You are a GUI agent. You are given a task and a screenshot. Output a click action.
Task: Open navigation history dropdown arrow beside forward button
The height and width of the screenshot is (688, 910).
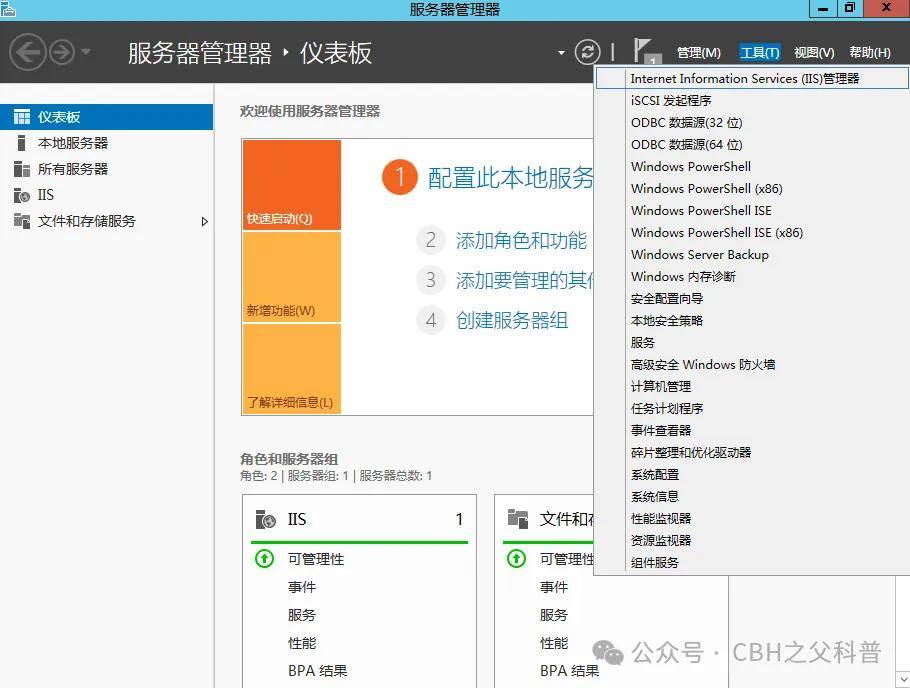(86, 52)
